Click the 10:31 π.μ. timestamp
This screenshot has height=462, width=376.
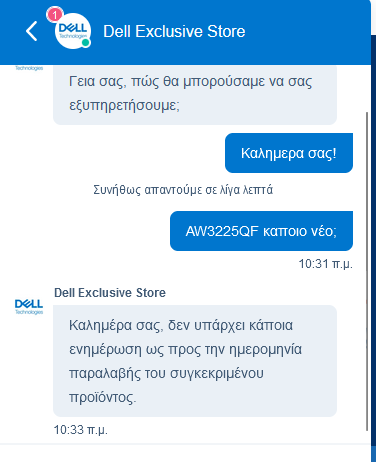pos(325,264)
